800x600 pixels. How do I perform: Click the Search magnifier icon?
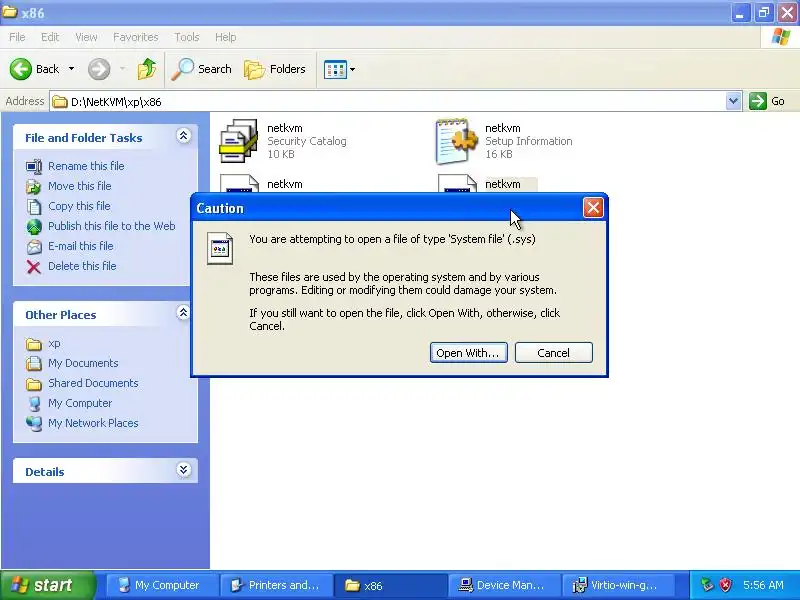pos(182,69)
